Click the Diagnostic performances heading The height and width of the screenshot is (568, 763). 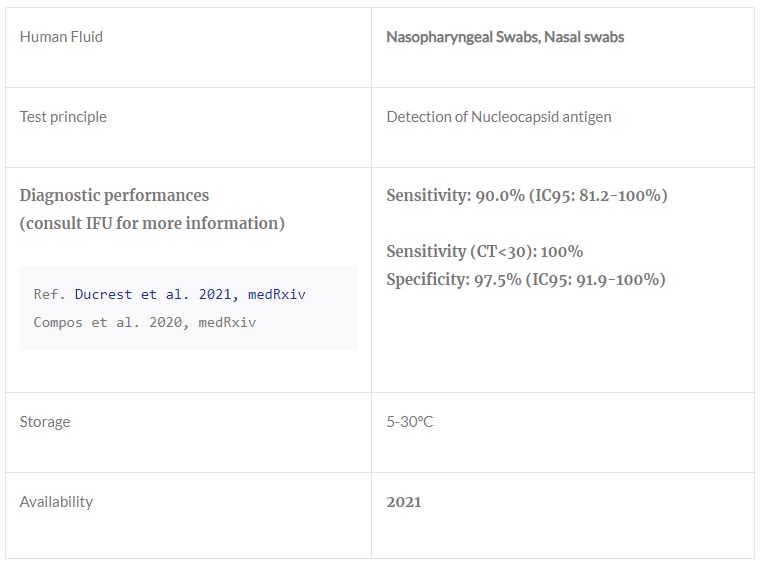[114, 195]
